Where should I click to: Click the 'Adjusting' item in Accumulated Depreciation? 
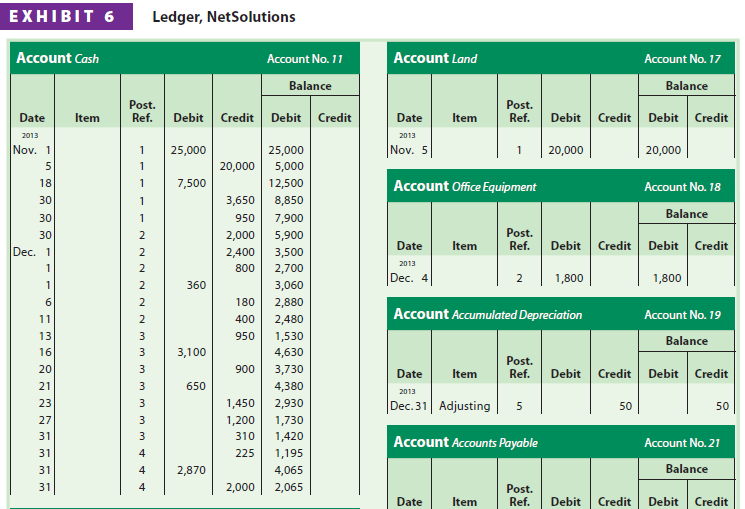[x=465, y=406]
